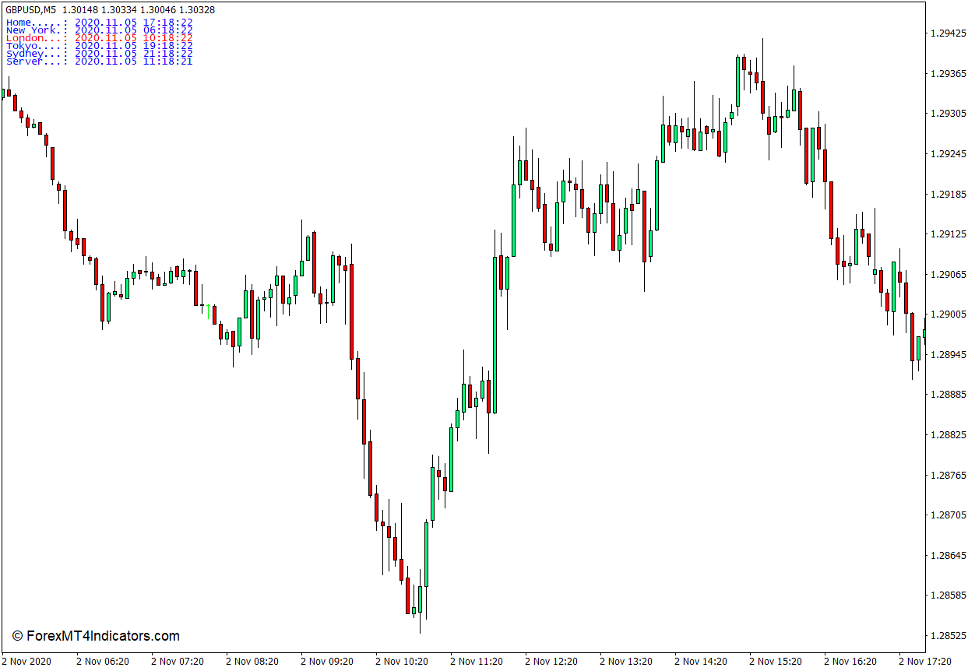The width and height of the screenshot is (977, 672).
Task: Click the 2 Nov 2020 date label
Action: pos(27,661)
